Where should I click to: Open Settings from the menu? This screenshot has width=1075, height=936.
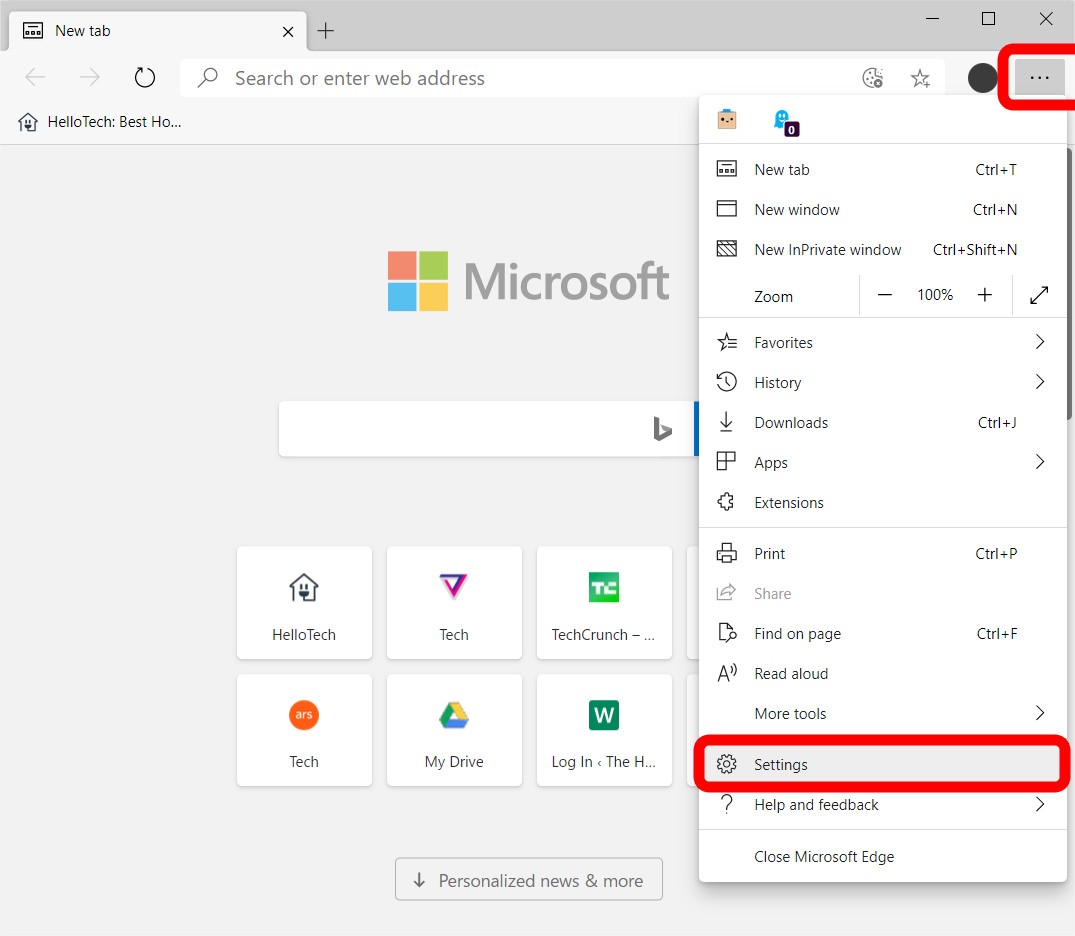click(781, 765)
